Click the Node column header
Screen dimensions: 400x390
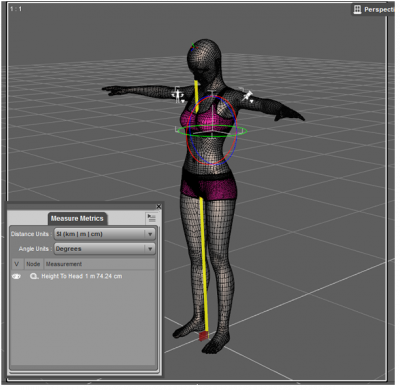tap(33, 264)
